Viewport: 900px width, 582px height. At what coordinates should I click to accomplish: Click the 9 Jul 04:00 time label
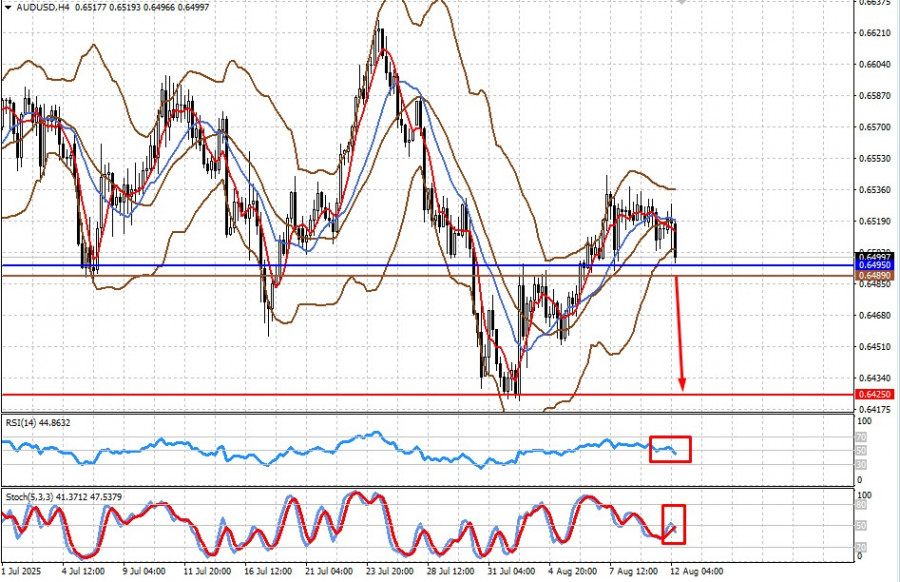point(144,572)
